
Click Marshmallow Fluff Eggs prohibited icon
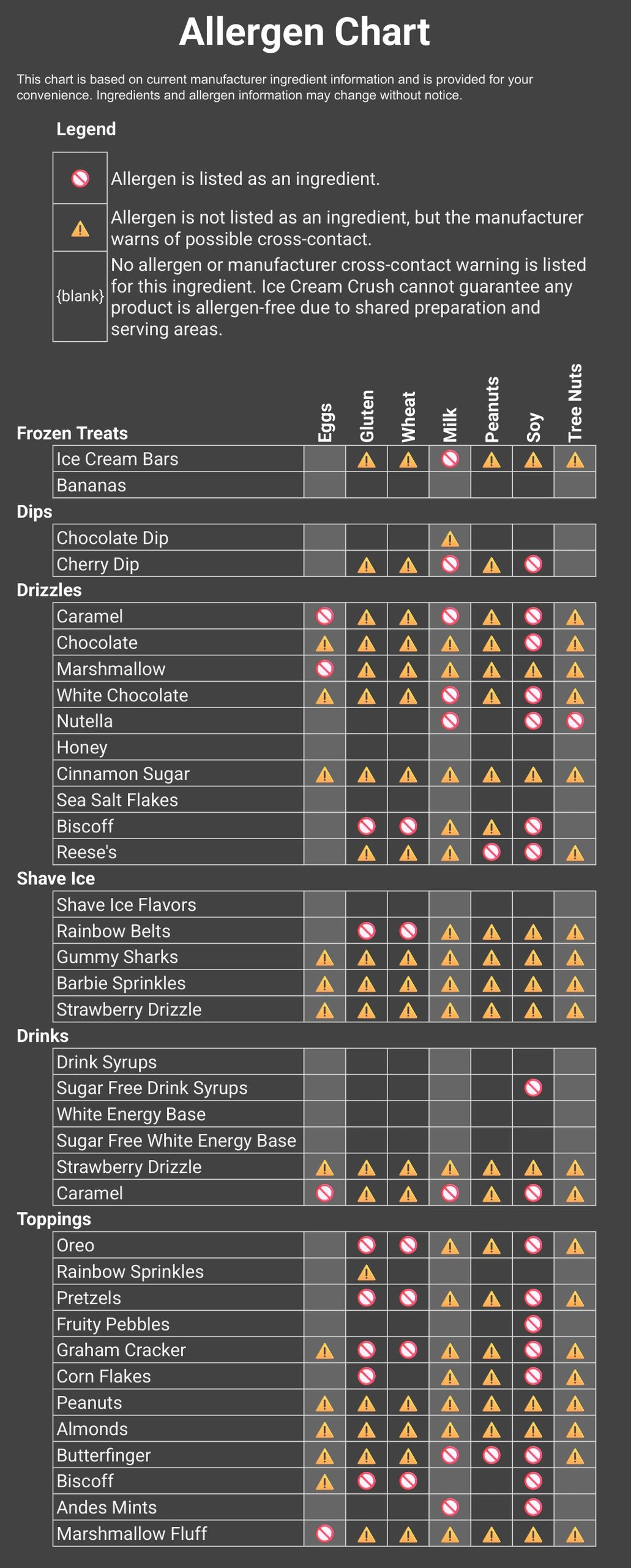325,1533
